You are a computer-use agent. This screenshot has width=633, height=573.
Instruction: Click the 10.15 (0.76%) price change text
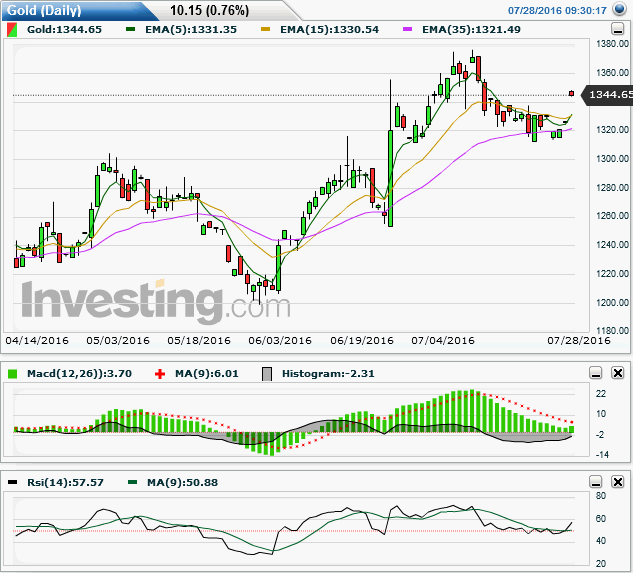(x=210, y=10)
